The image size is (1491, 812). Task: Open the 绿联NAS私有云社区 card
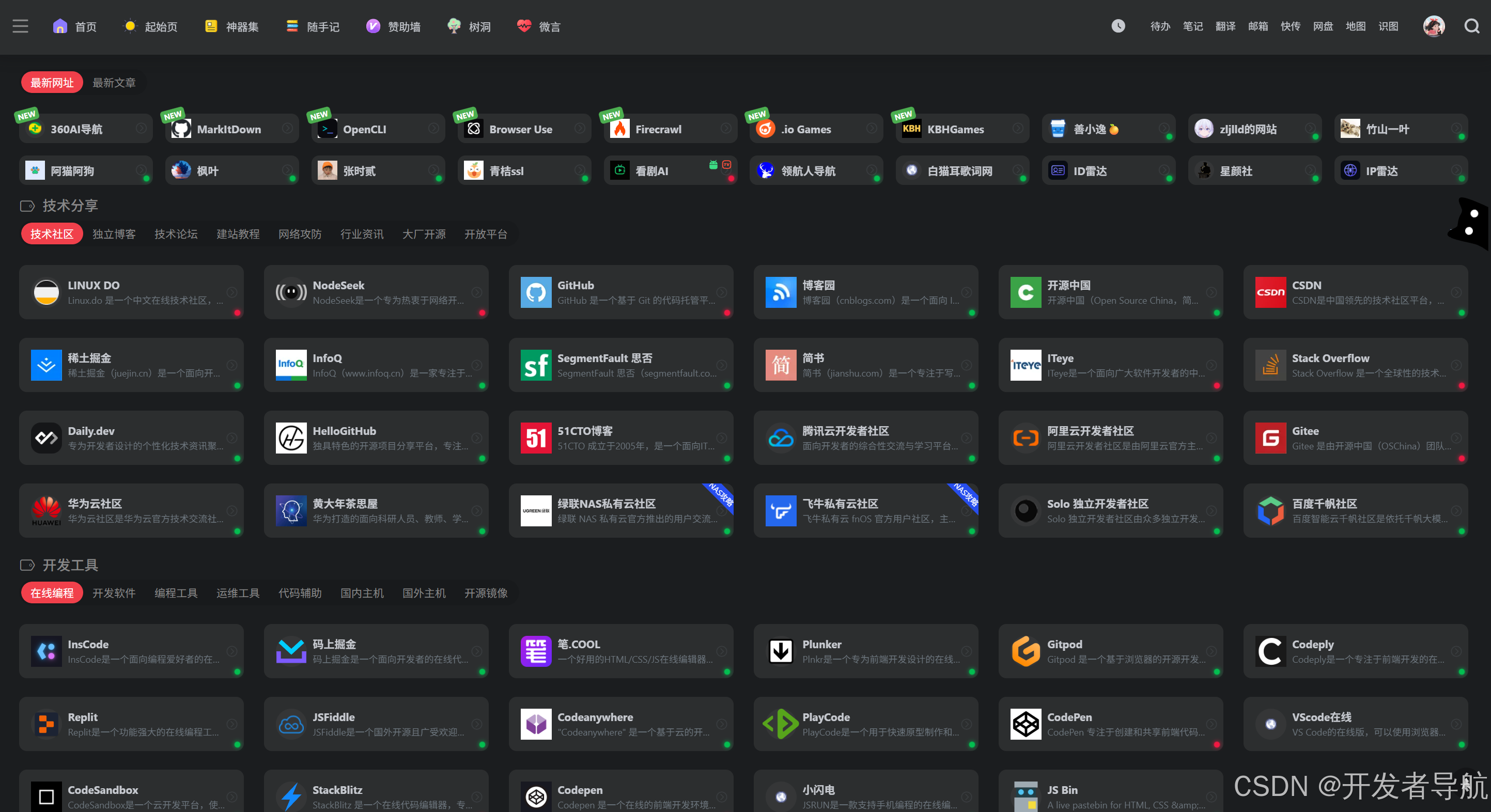(620, 511)
